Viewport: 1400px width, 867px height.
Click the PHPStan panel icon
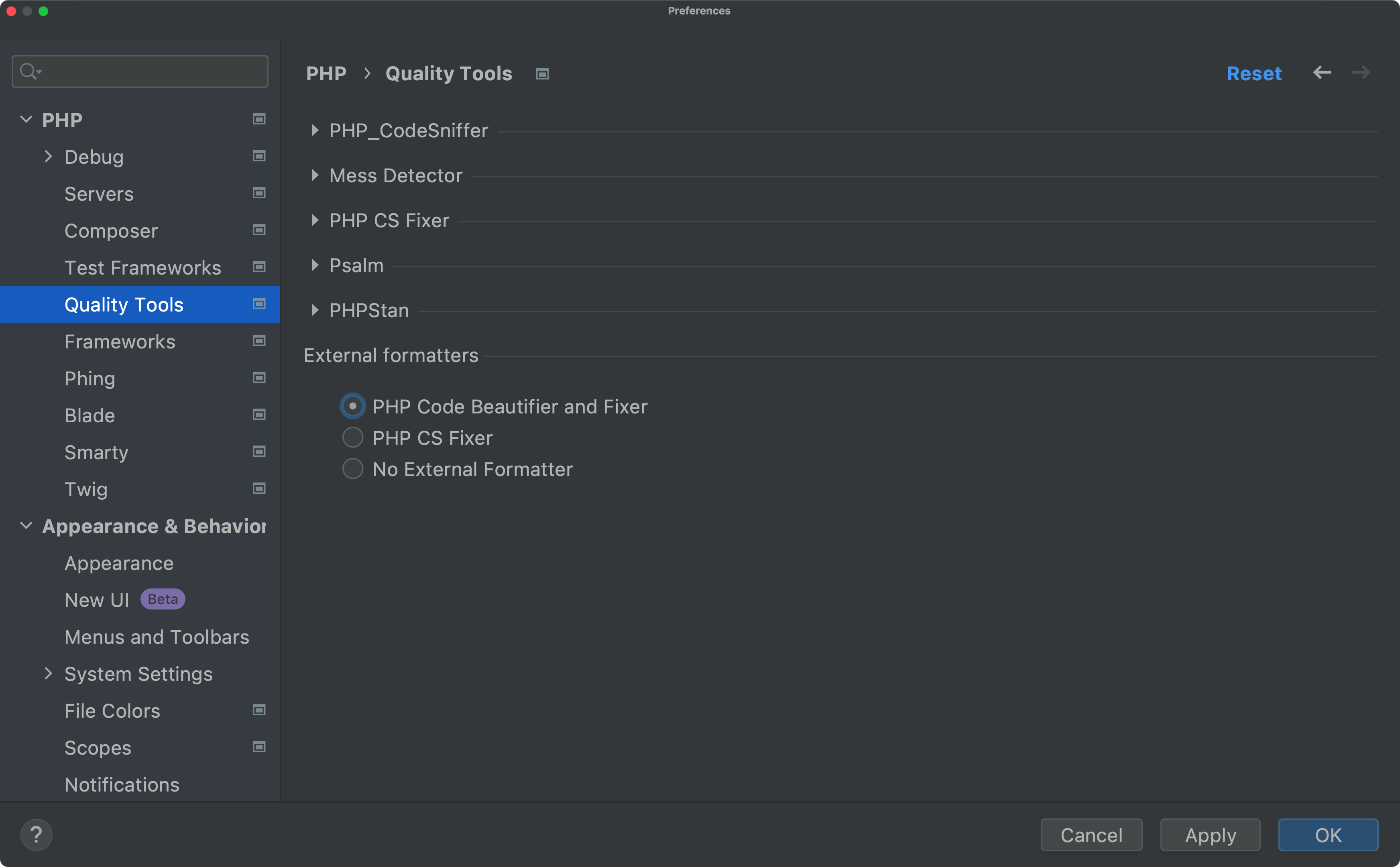click(x=316, y=310)
